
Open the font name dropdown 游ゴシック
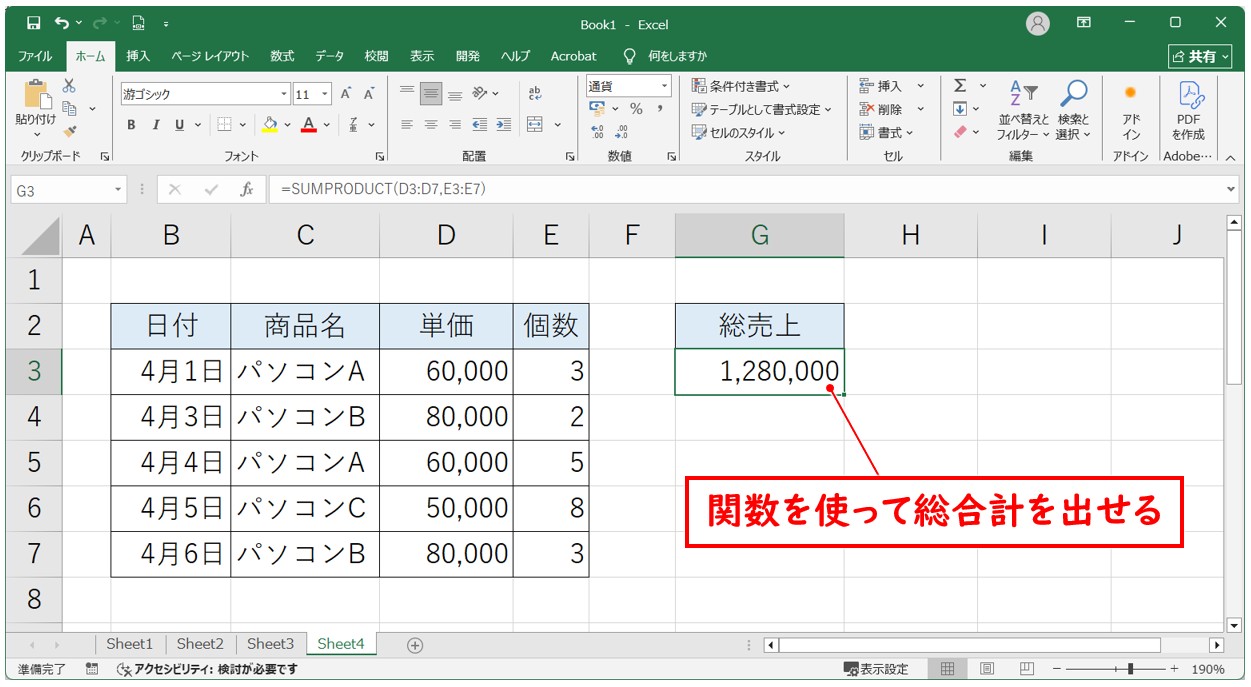[284, 94]
